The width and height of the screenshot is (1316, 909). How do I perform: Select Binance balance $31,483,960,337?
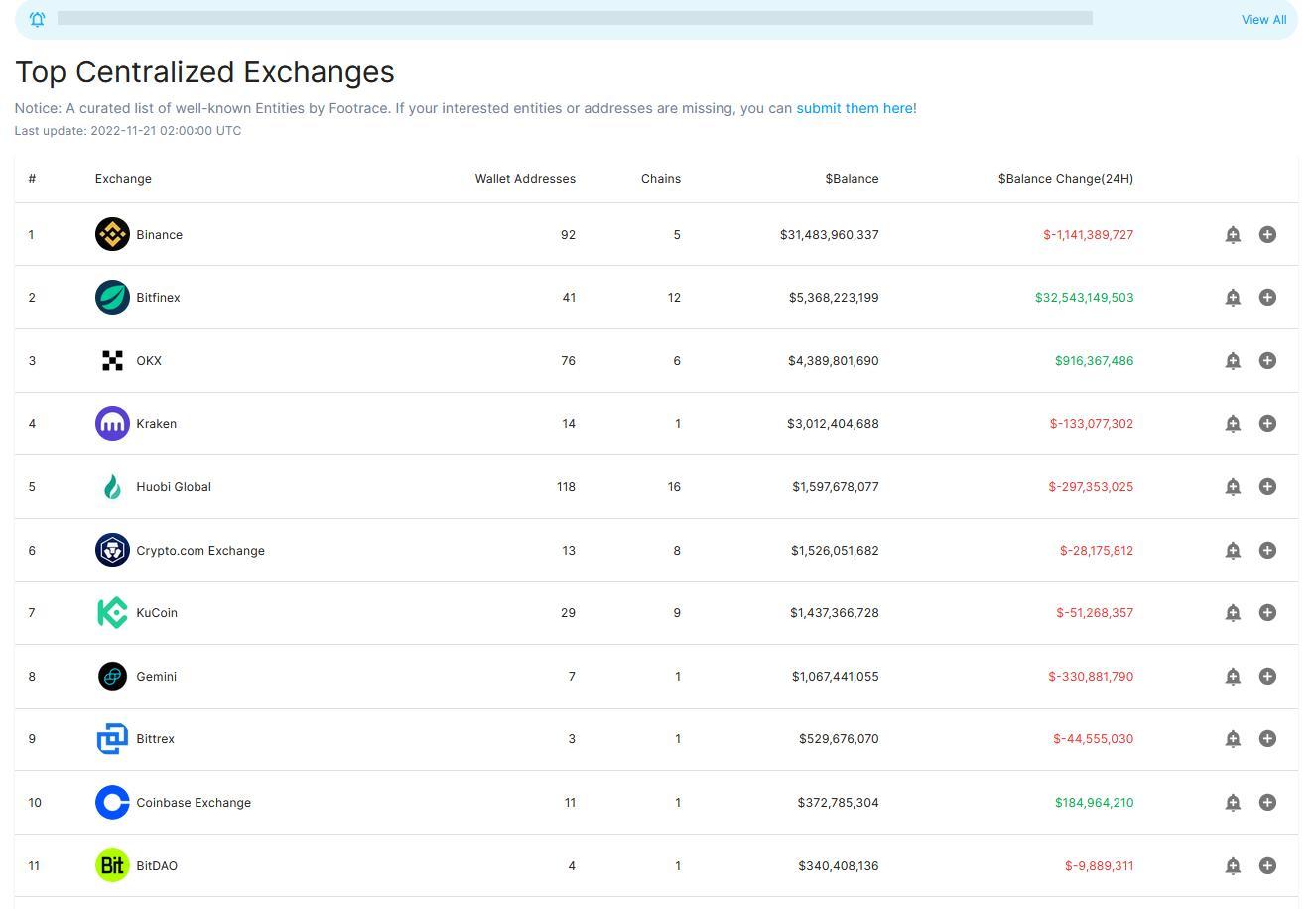pyautogui.click(x=830, y=235)
